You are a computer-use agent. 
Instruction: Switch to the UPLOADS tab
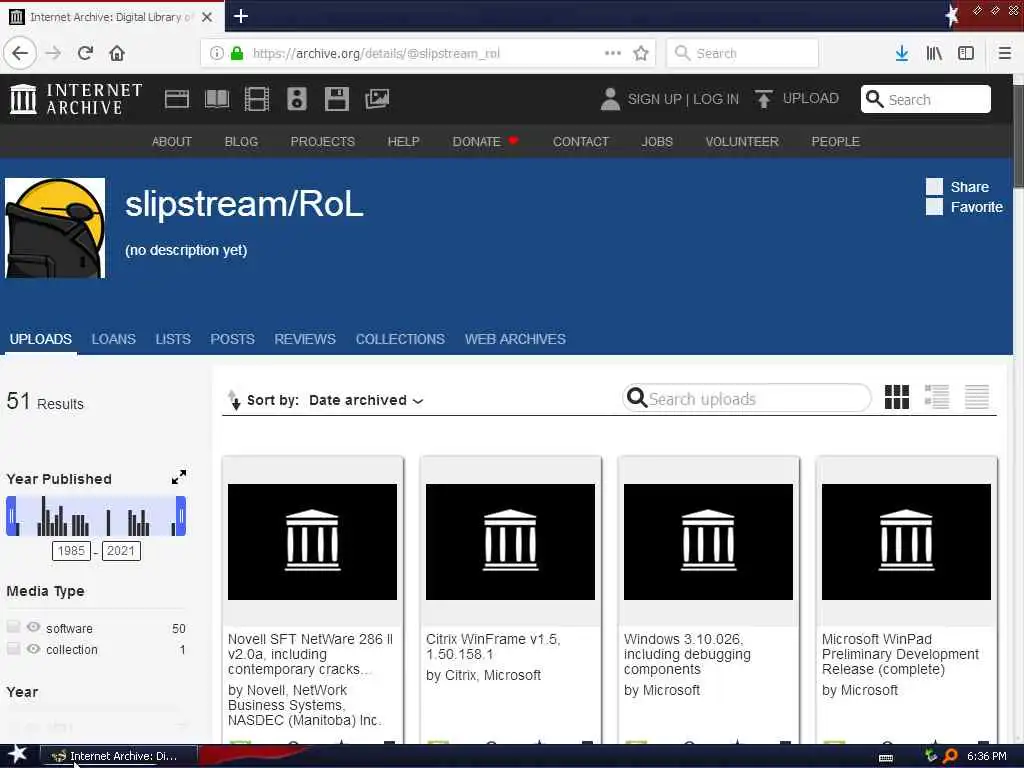(x=40, y=340)
